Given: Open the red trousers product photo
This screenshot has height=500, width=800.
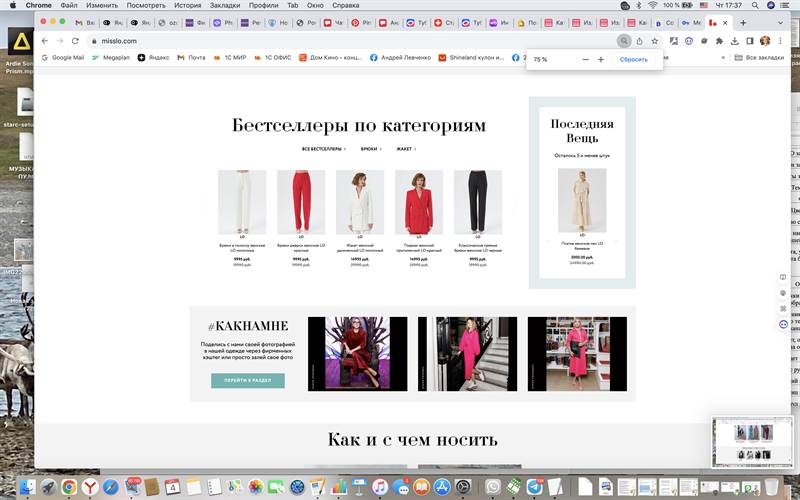Looking at the screenshot, I should (x=301, y=201).
